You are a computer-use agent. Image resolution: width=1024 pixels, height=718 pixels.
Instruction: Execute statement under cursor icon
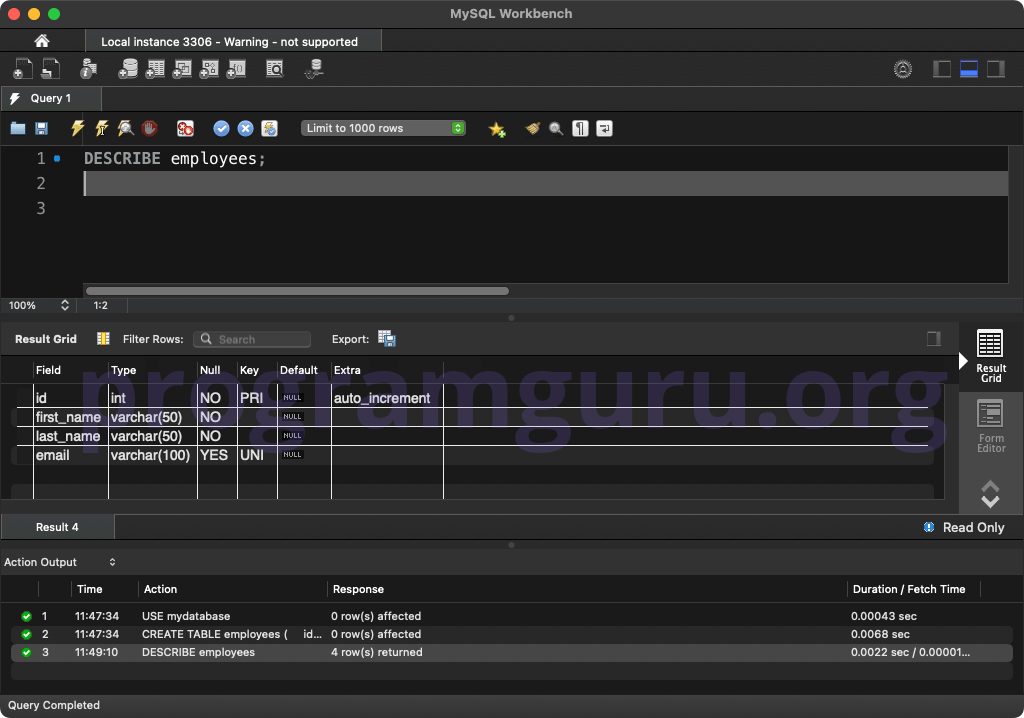coord(101,128)
